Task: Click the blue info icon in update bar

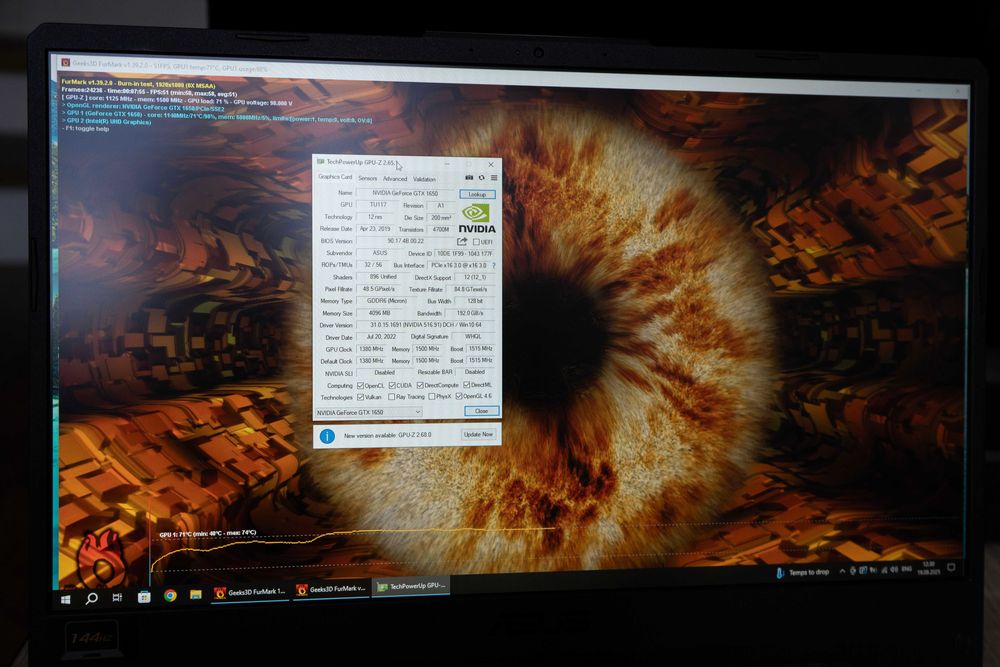Action: click(327, 436)
